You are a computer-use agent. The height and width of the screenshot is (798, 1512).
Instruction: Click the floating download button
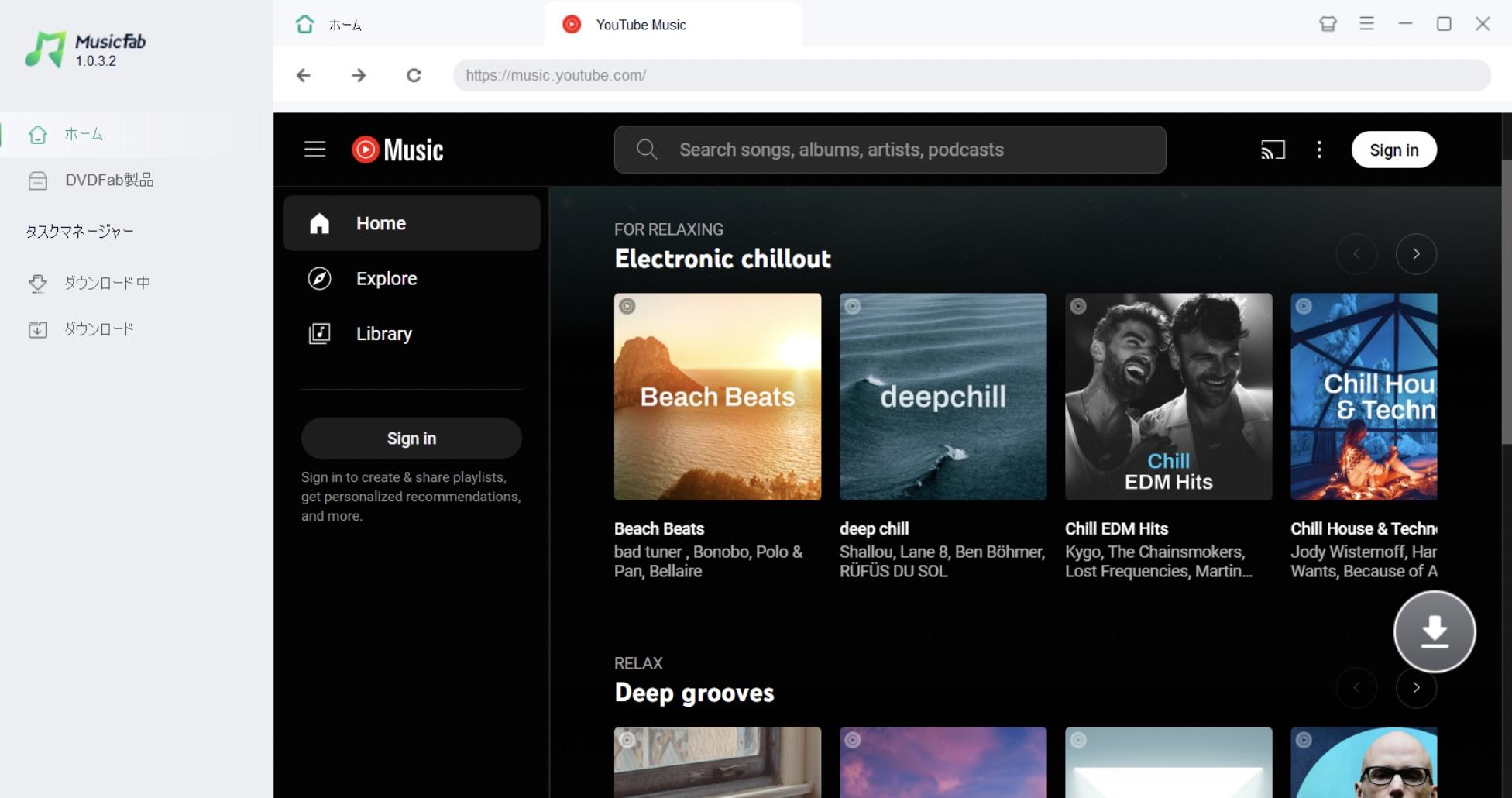click(1435, 631)
